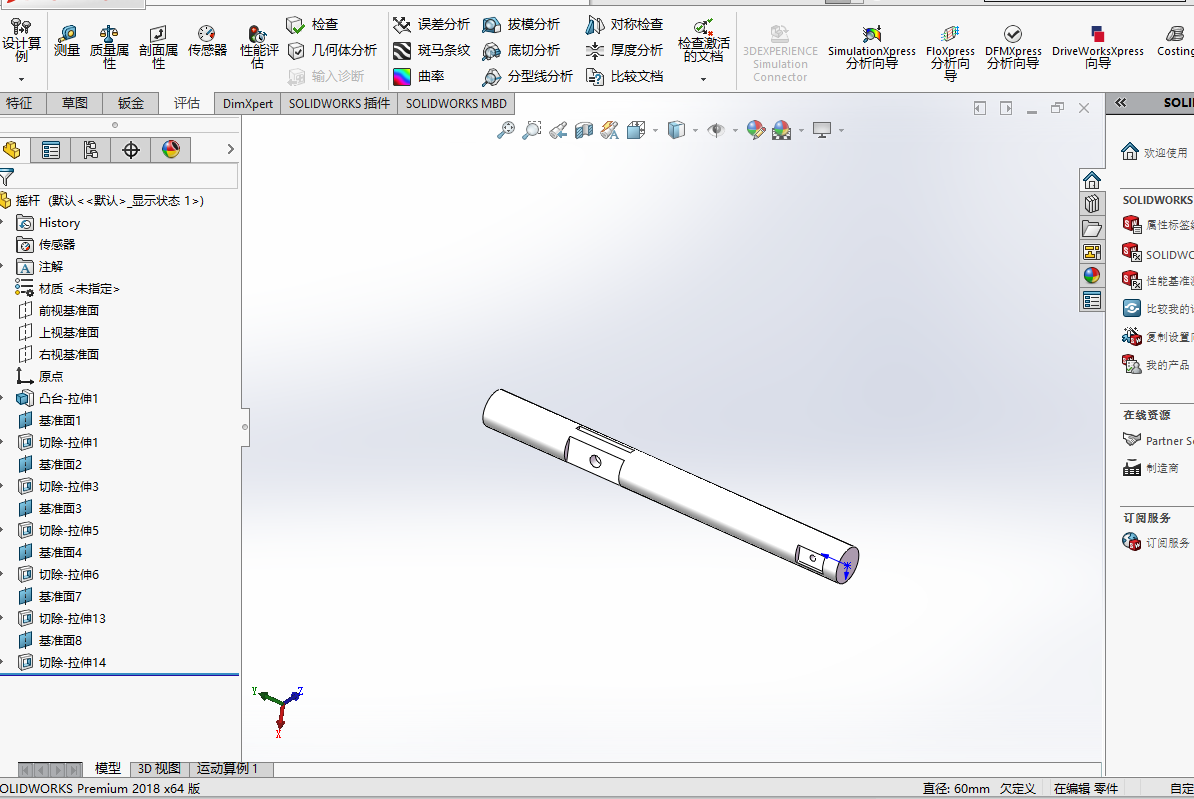Open Appearances task pane tab
1194x799 pixels.
coord(1092,276)
